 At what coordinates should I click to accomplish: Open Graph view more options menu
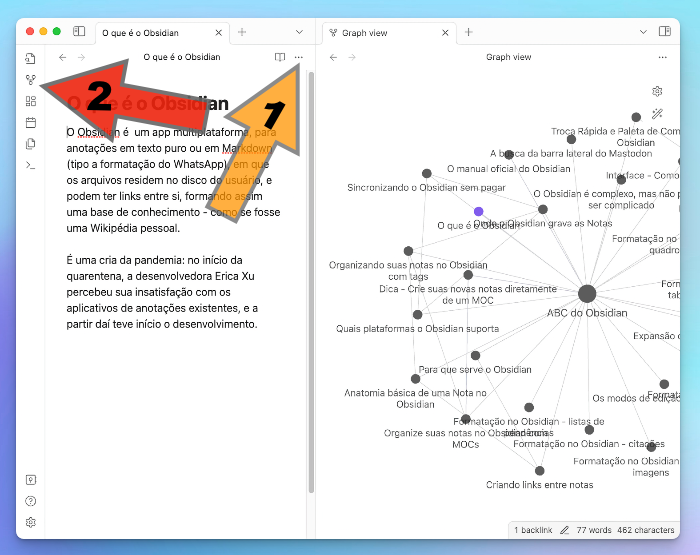point(662,57)
